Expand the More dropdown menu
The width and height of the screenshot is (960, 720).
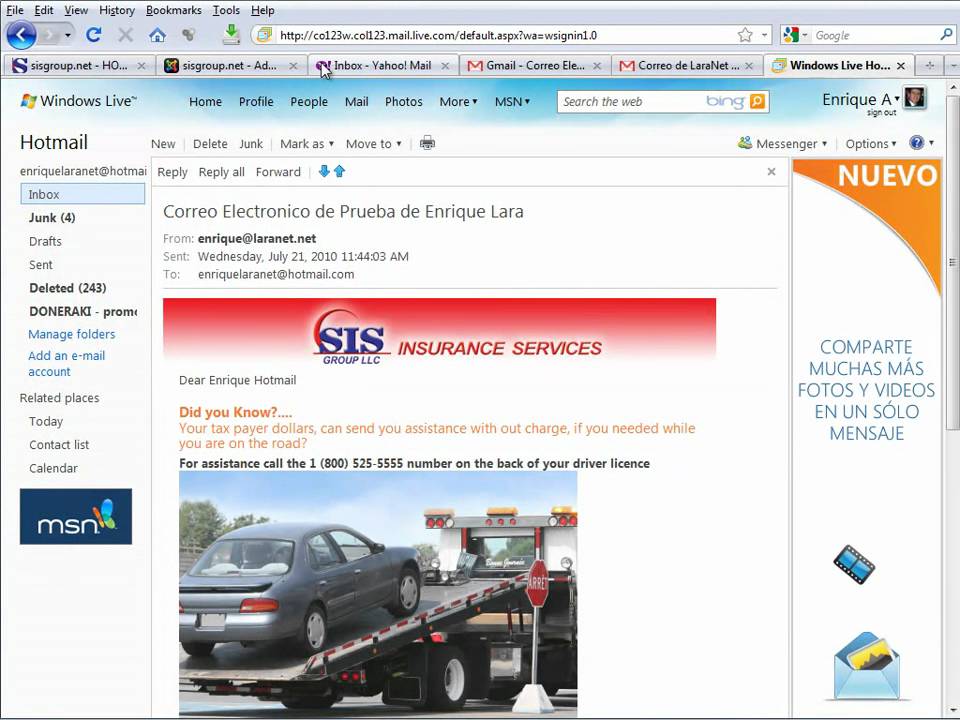point(459,102)
